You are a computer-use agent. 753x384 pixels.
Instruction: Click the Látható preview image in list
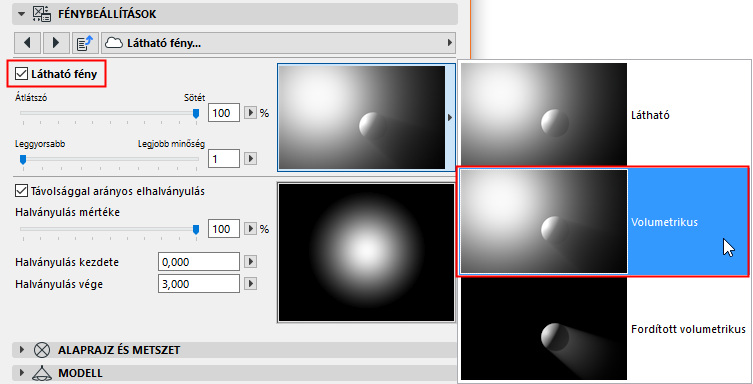point(544,115)
